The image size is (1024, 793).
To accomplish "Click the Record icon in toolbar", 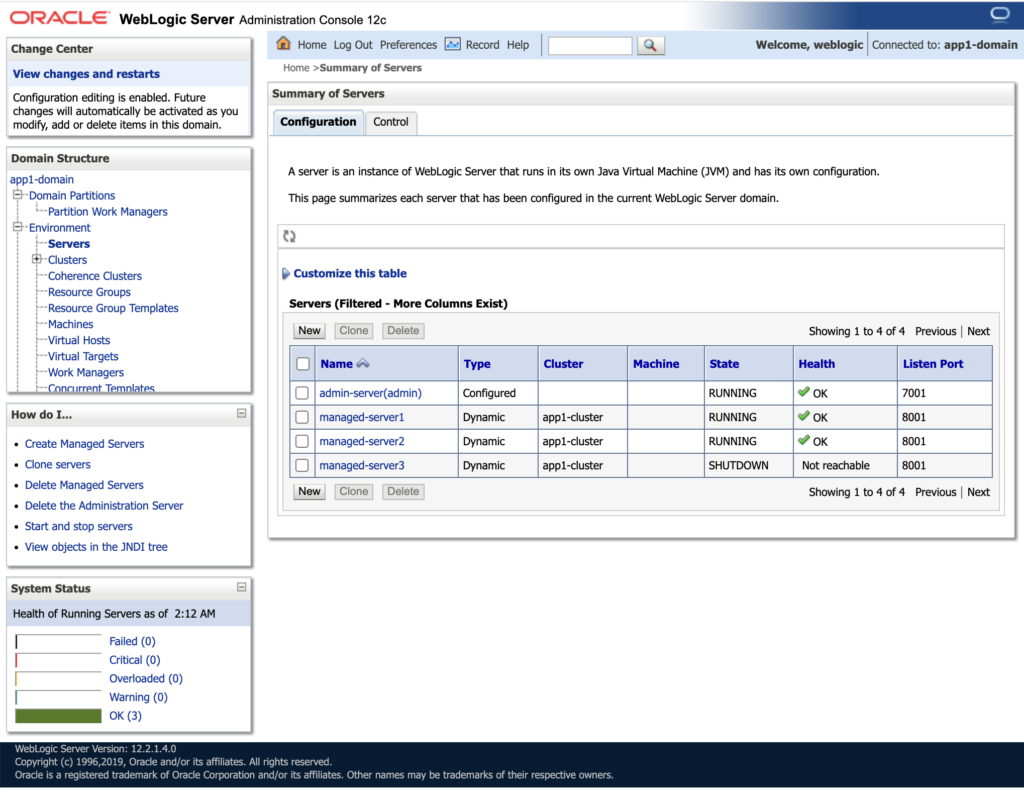I will pyautogui.click(x=453, y=44).
